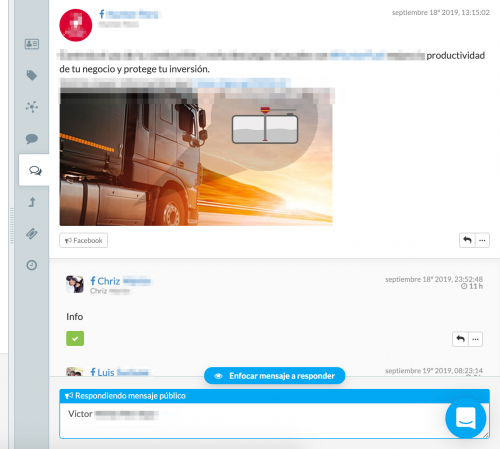Select the conversations double-bubble tab

(34, 170)
